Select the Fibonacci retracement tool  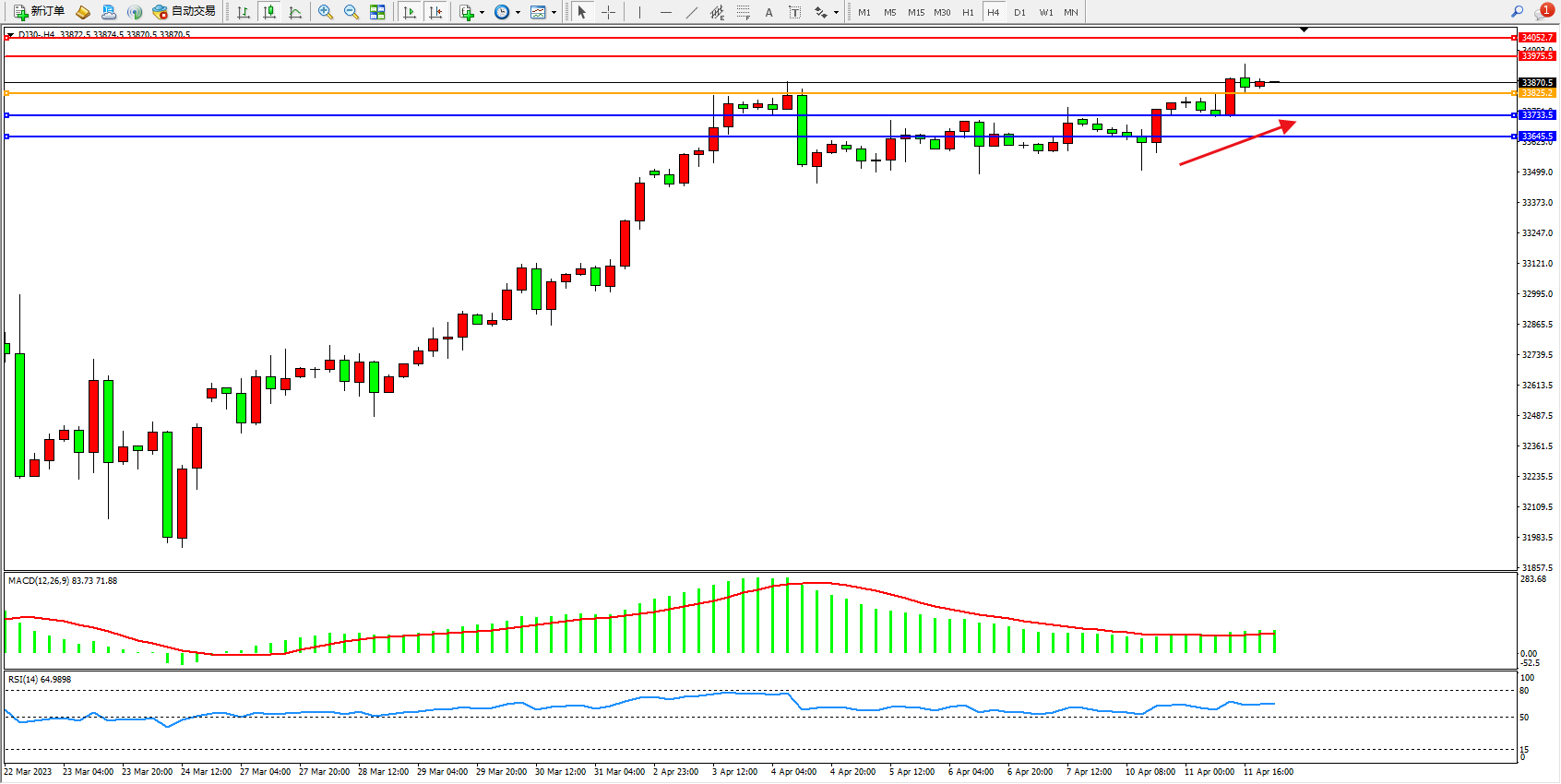(744, 12)
